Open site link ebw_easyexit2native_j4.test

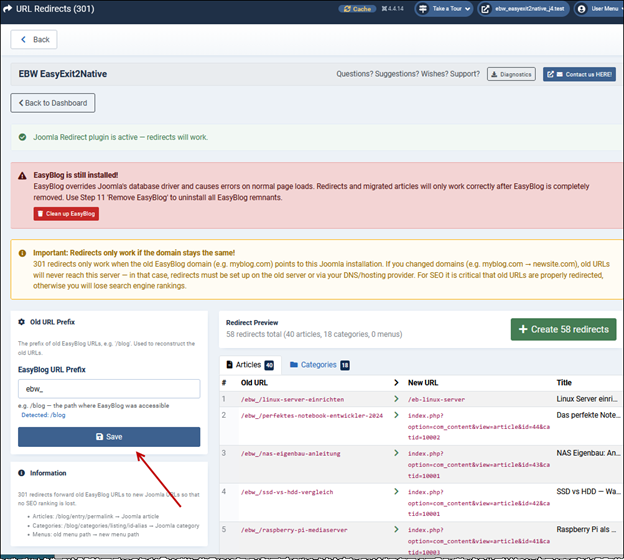tap(523, 9)
